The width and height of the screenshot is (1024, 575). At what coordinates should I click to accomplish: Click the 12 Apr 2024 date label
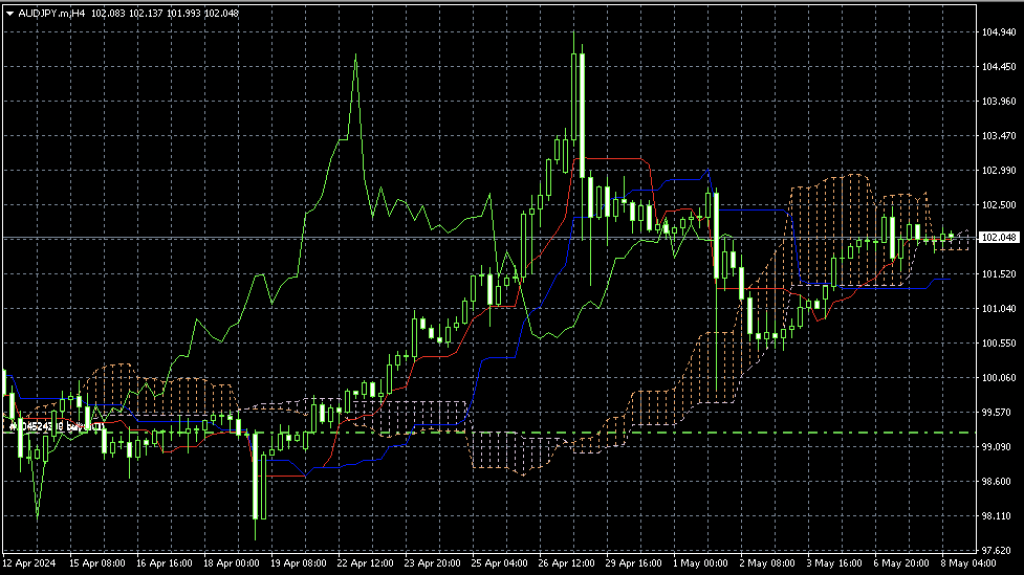[x=30, y=563]
